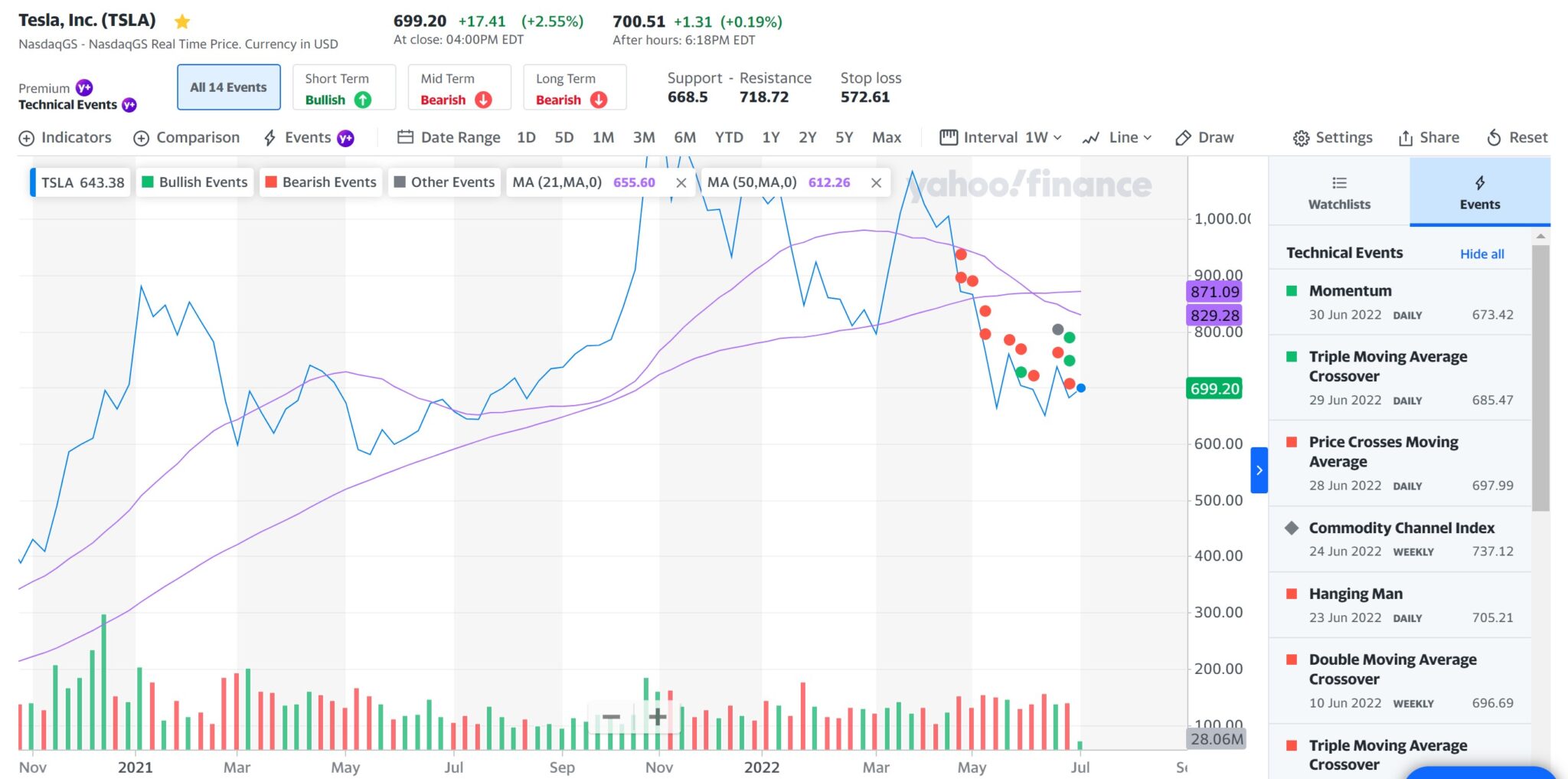Zoom in chart with plus button
This screenshot has height=779, width=1568.
pyautogui.click(x=658, y=717)
